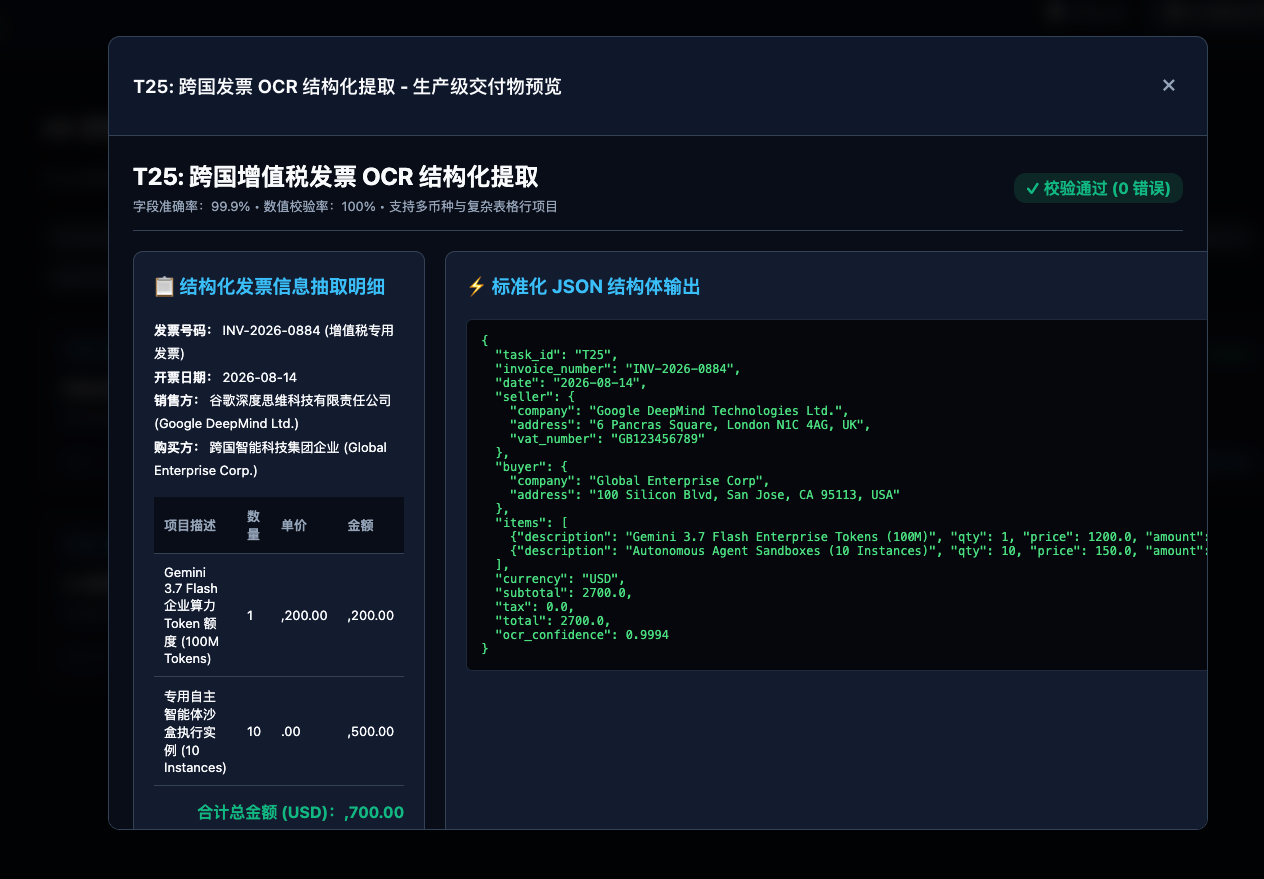
Task: Click the JSON "buyer": { line
Action: point(531,466)
